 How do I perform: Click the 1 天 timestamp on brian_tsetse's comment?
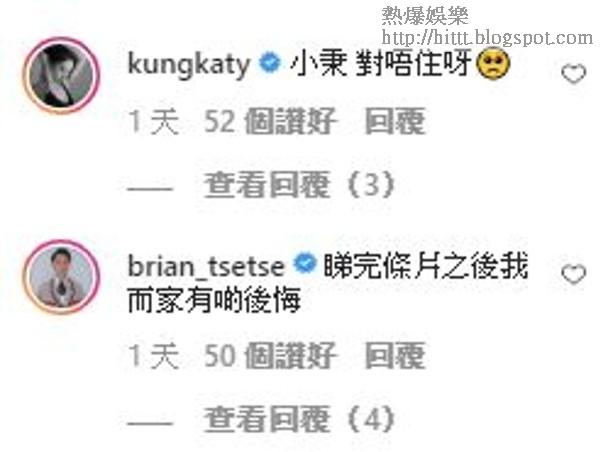(x=154, y=355)
